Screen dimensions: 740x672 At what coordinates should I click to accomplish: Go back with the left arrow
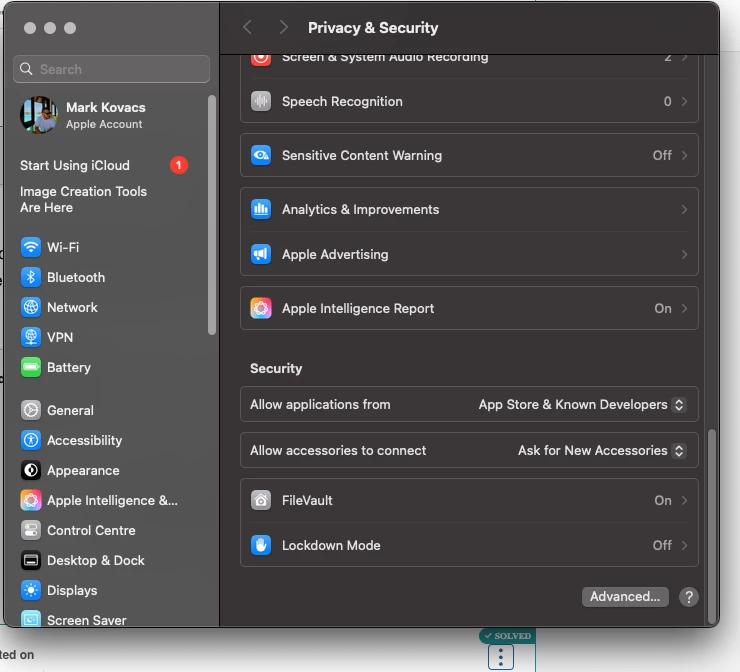(247, 27)
